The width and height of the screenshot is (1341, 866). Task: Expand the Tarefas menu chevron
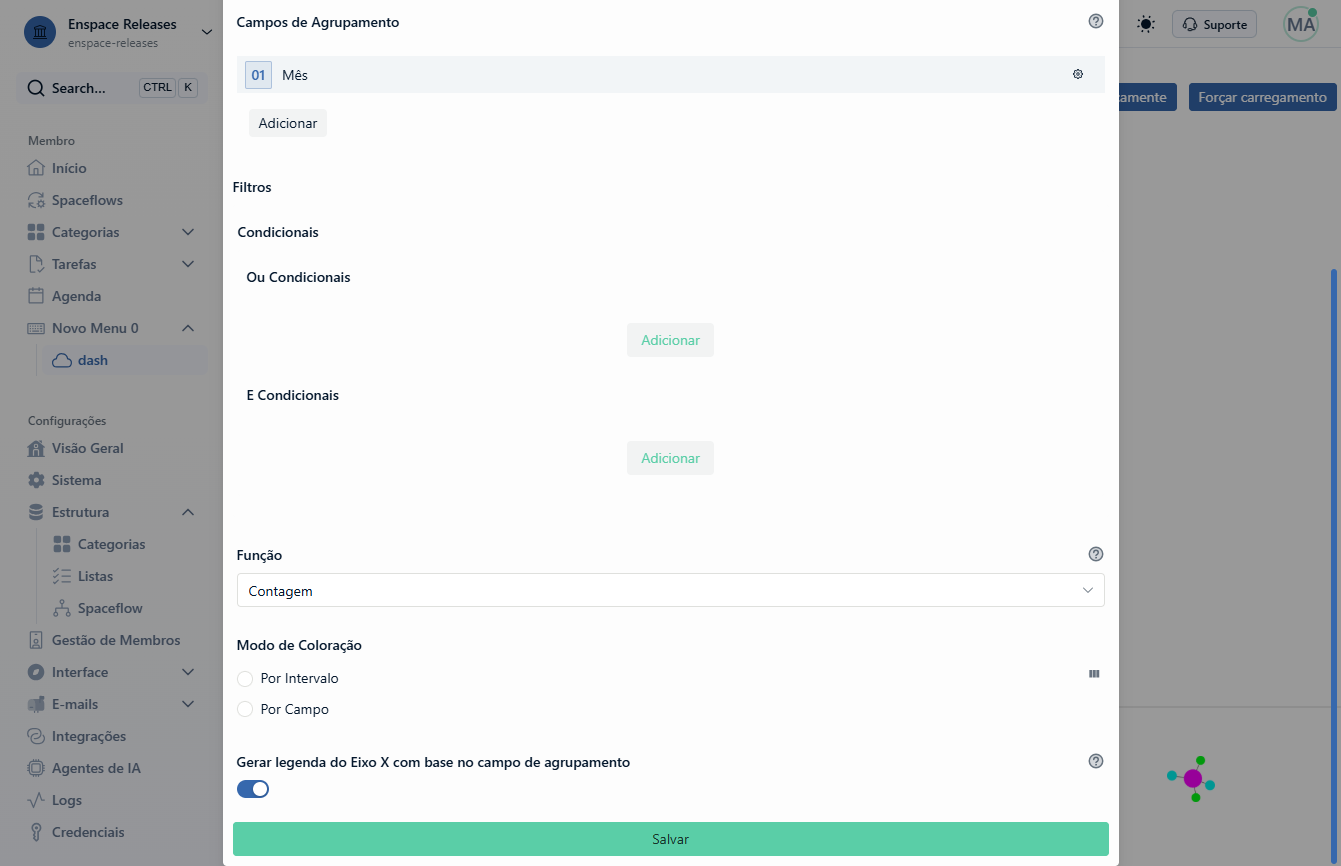(188, 264)
